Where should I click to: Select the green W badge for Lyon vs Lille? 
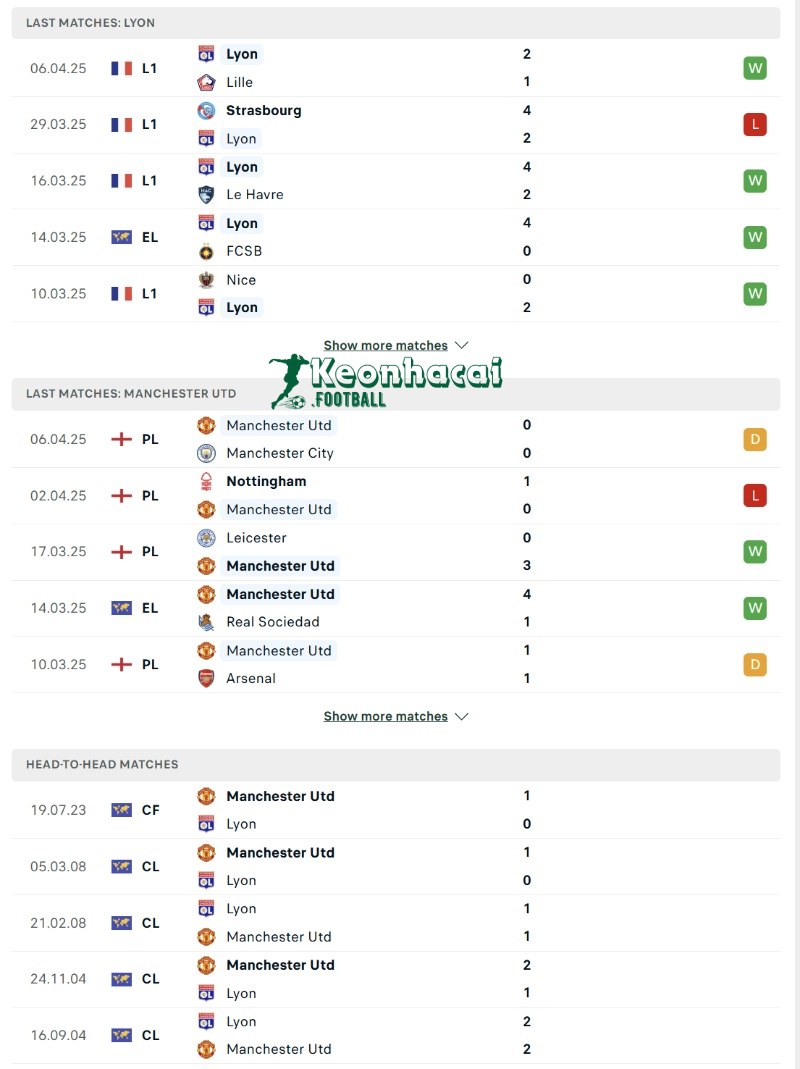pyautogui.click(x=755, y=68)
